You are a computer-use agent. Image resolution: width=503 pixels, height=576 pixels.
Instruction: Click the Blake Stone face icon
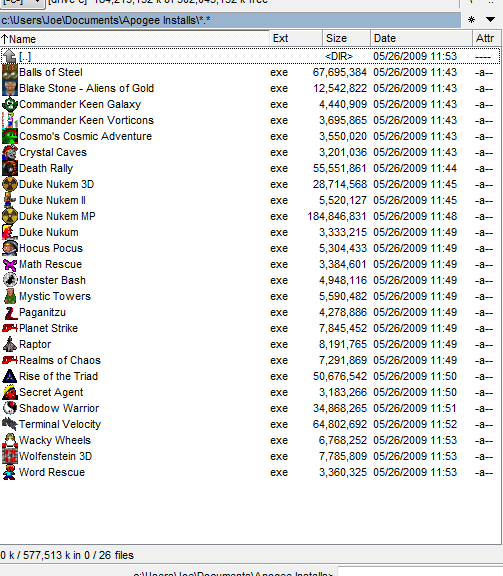click(x=10, y=89)
